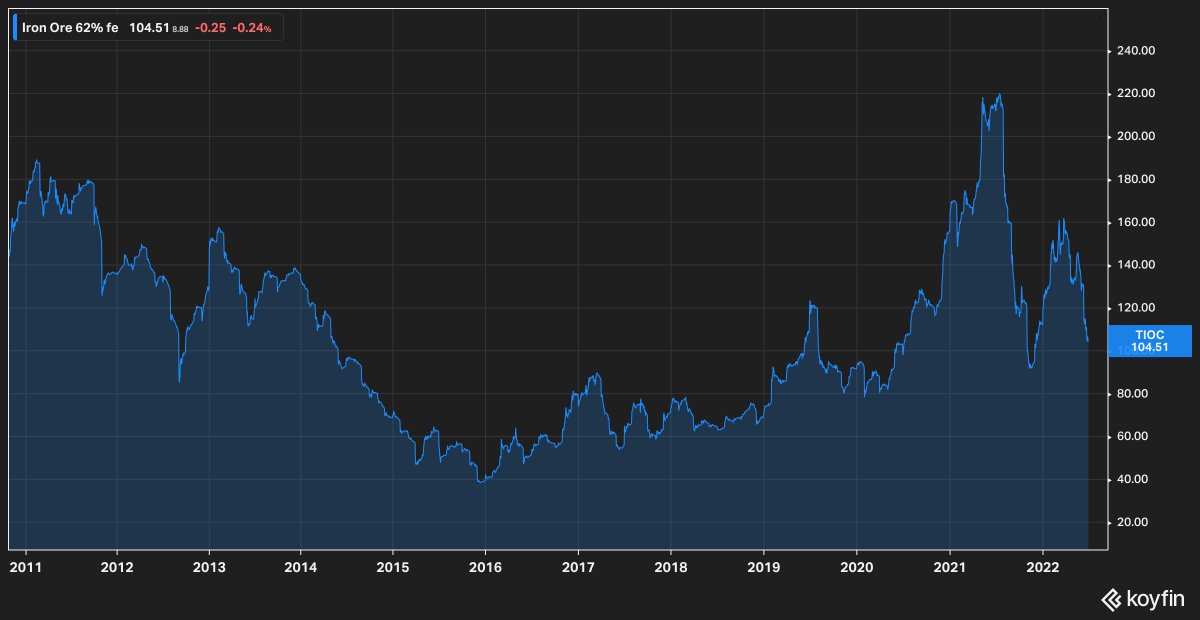Screen dimensions: 1200x620
Task: Click the 160.00 price axis label
Action: click(1138, 222)
